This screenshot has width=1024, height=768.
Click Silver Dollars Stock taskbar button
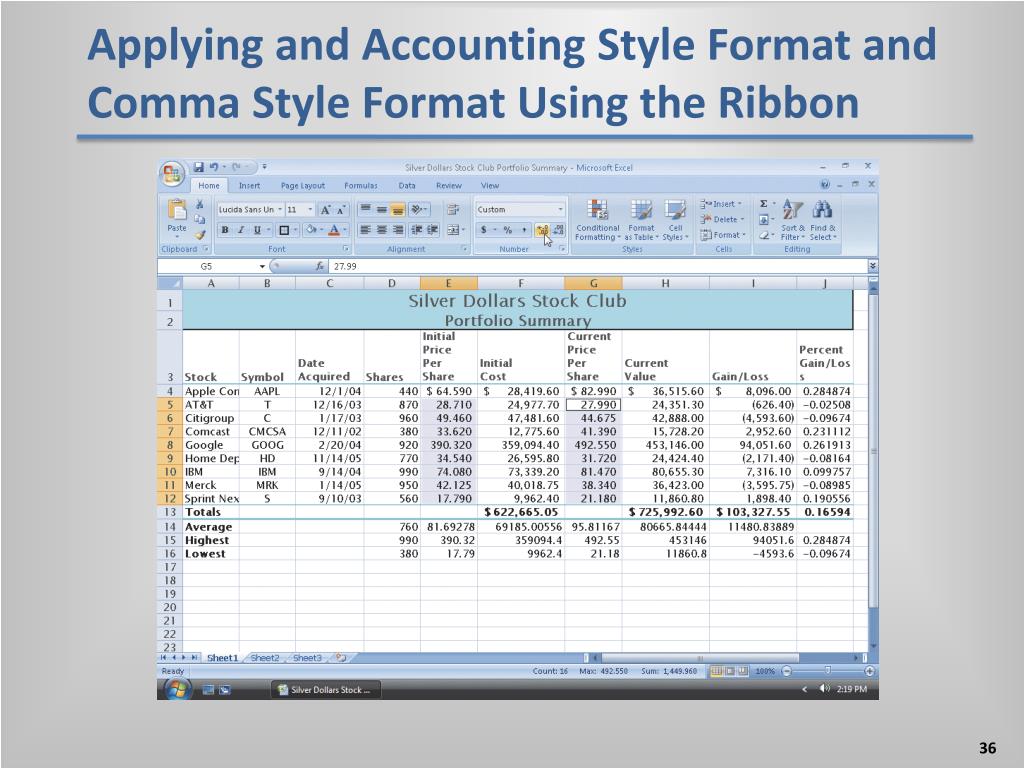click(x=325, y=690)
